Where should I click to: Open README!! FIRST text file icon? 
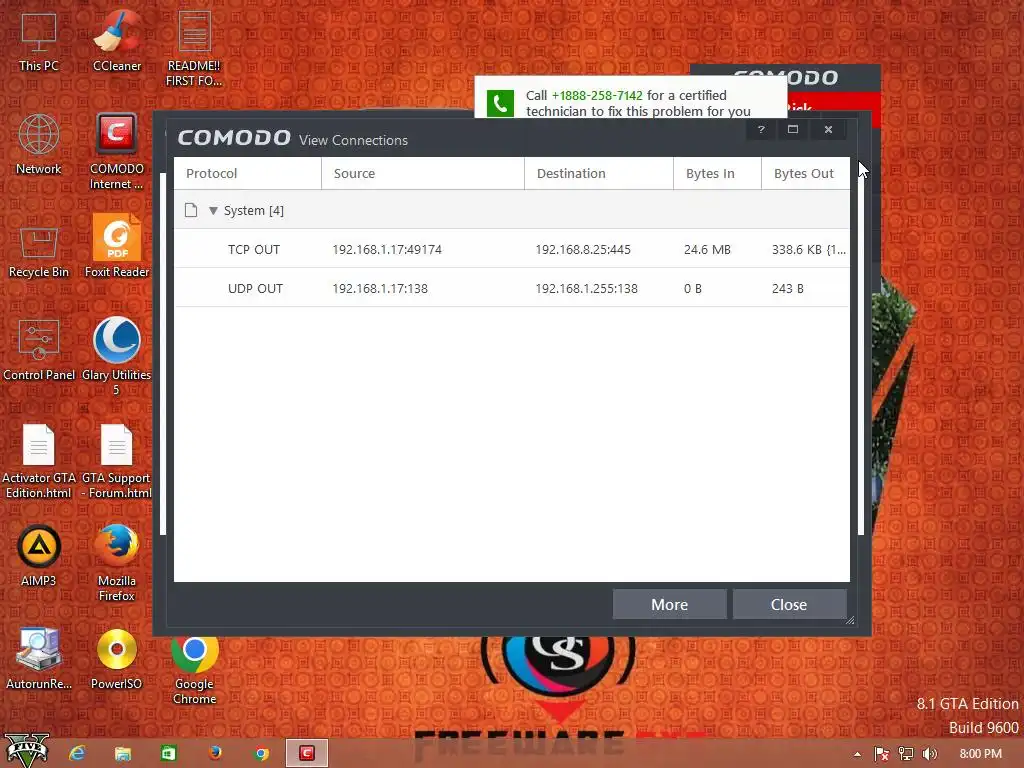194,48
